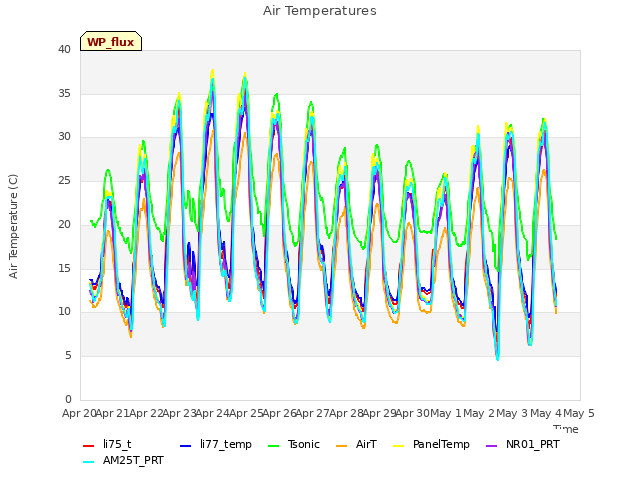640x480 pixels.
Task: Click the orange AirT legend color marker
Action: tap(342, 446)
